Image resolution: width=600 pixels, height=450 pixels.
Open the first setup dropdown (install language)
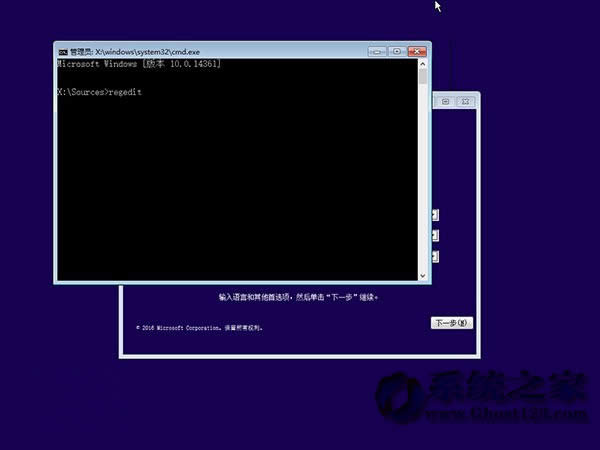[x=434, y=215]
